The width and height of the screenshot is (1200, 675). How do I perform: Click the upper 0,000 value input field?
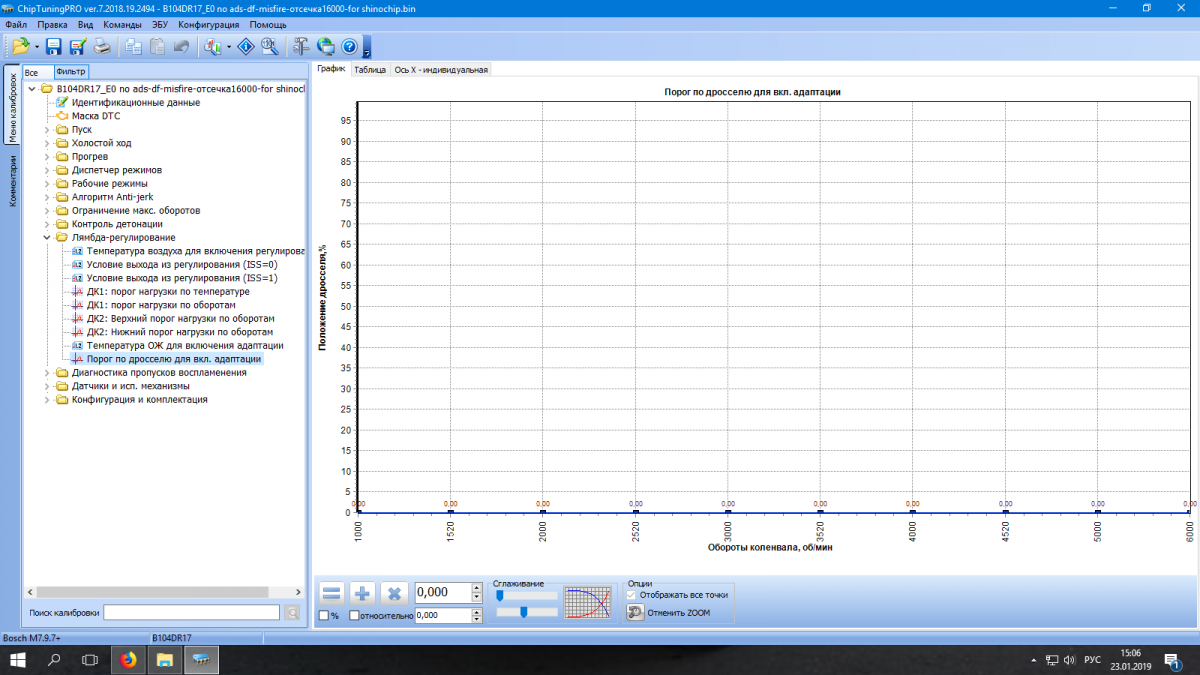coord(442,593)
